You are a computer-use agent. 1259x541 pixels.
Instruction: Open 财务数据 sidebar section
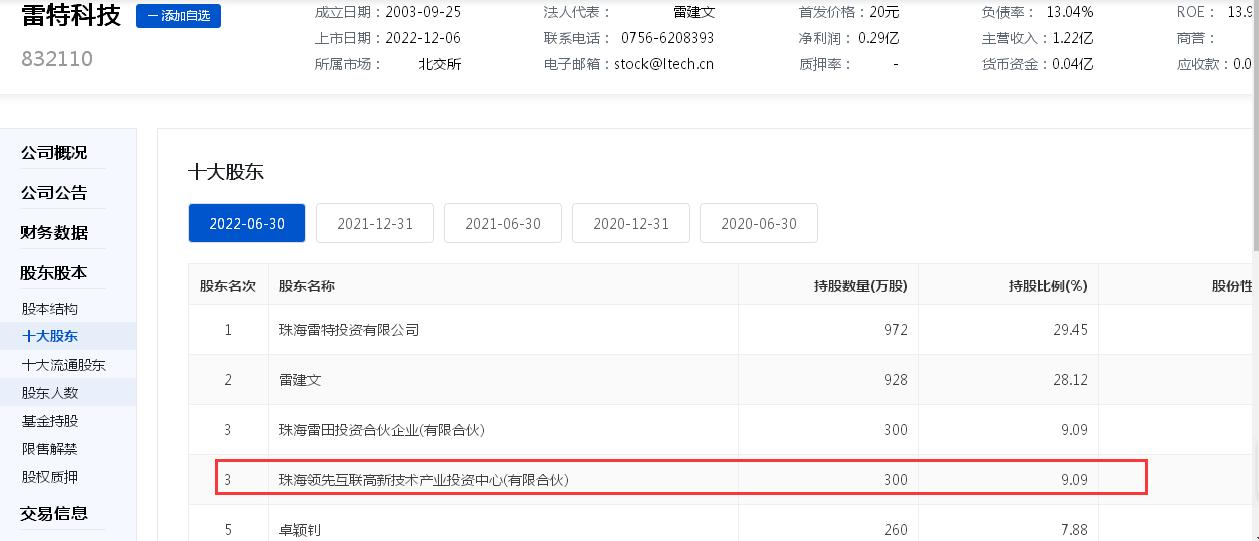(54, 233)
